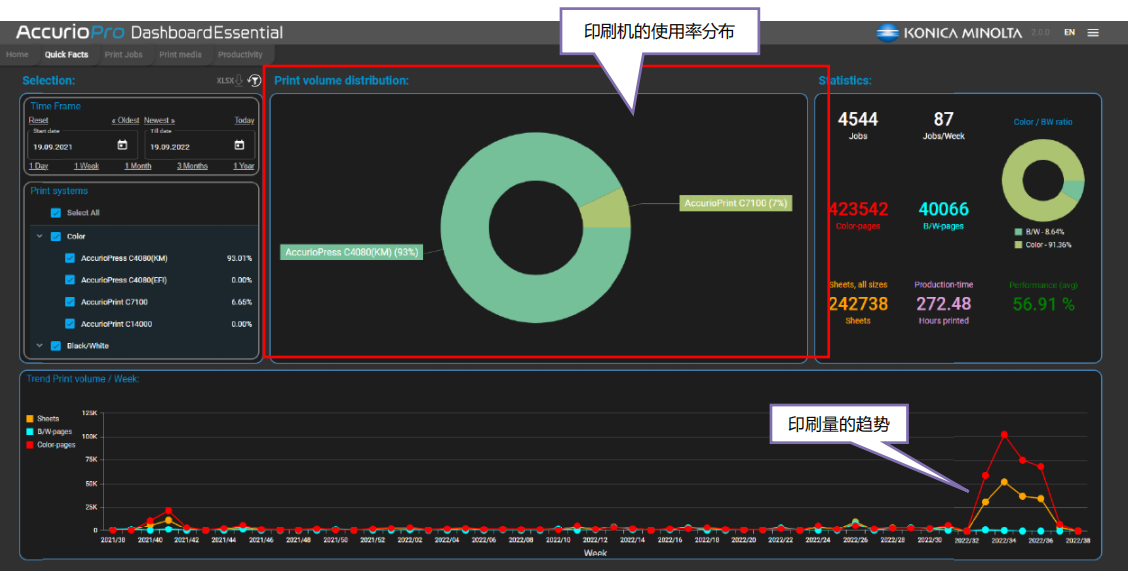Open the Print media tab
Viewport: 1128px width, 571px height.
point(181,55)
